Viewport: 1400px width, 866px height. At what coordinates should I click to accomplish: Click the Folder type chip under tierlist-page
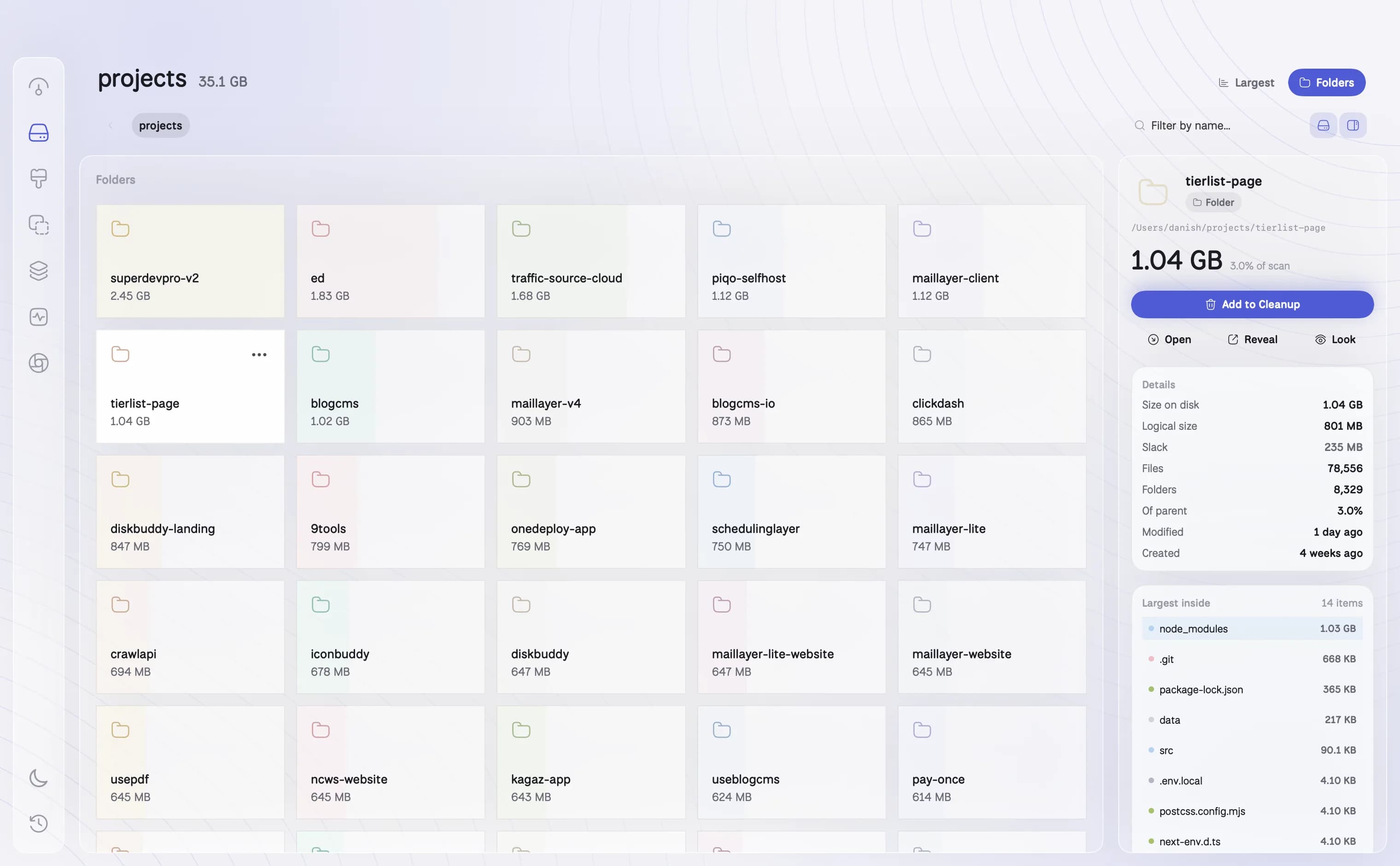pos(1213,202)
